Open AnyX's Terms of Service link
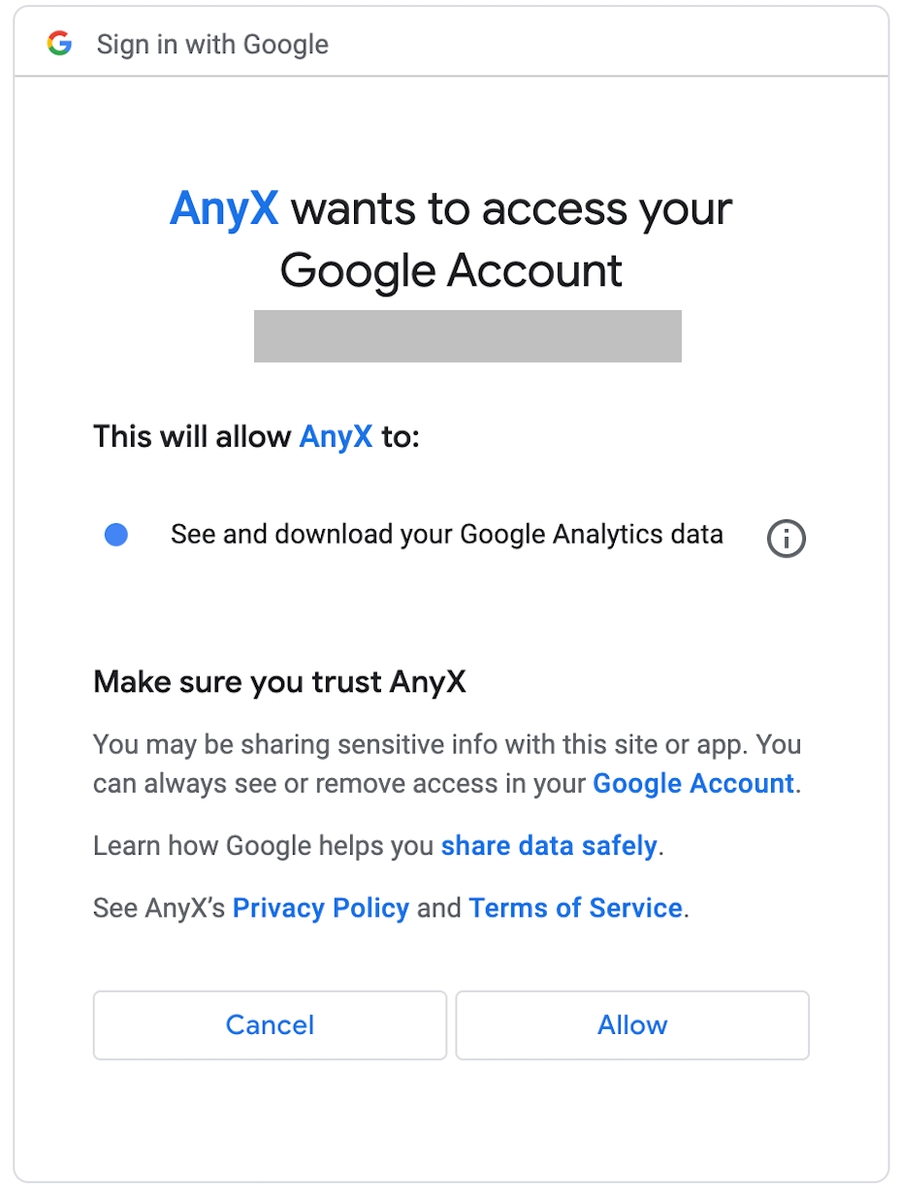The image size is (900, 1190). click(x=576, y=908)
